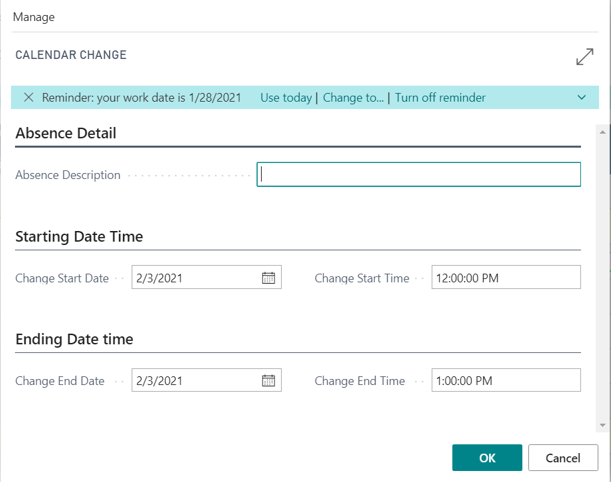Screen dimensions: 611x482
Task: Click 'Turn off reminder' link
Action: coord(440,98)
